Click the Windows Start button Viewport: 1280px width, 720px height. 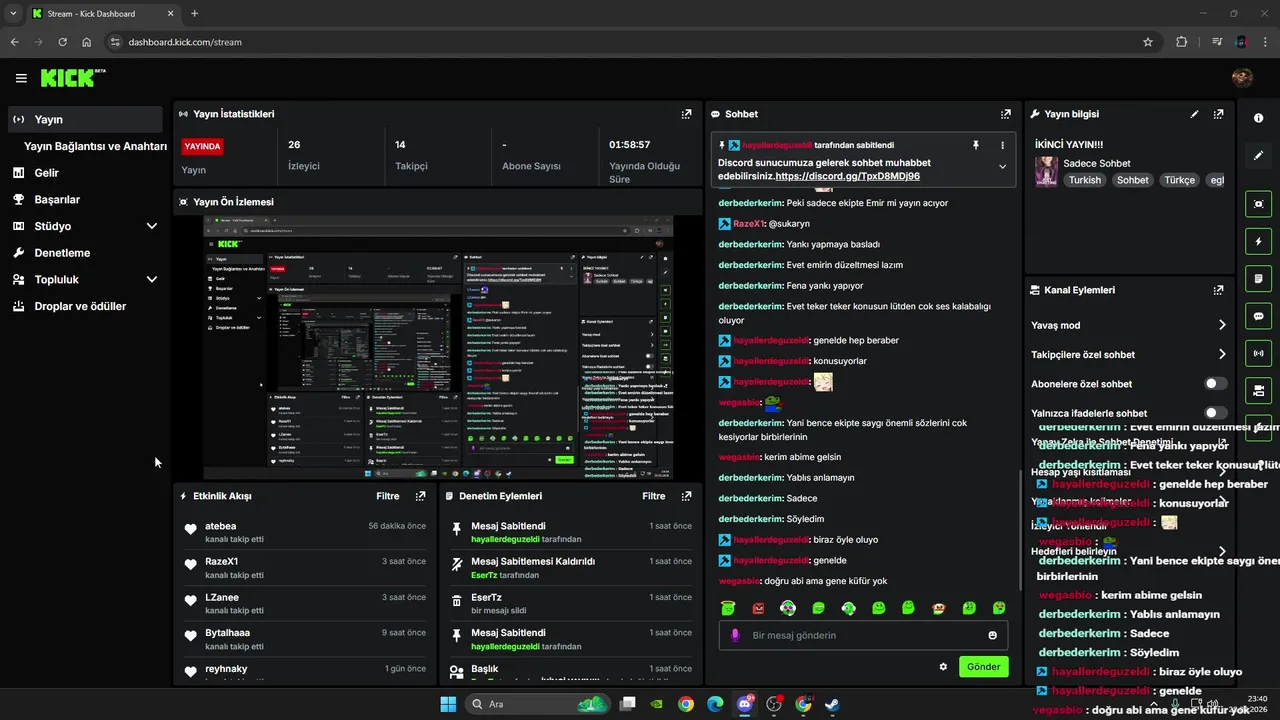click(448, 704)
